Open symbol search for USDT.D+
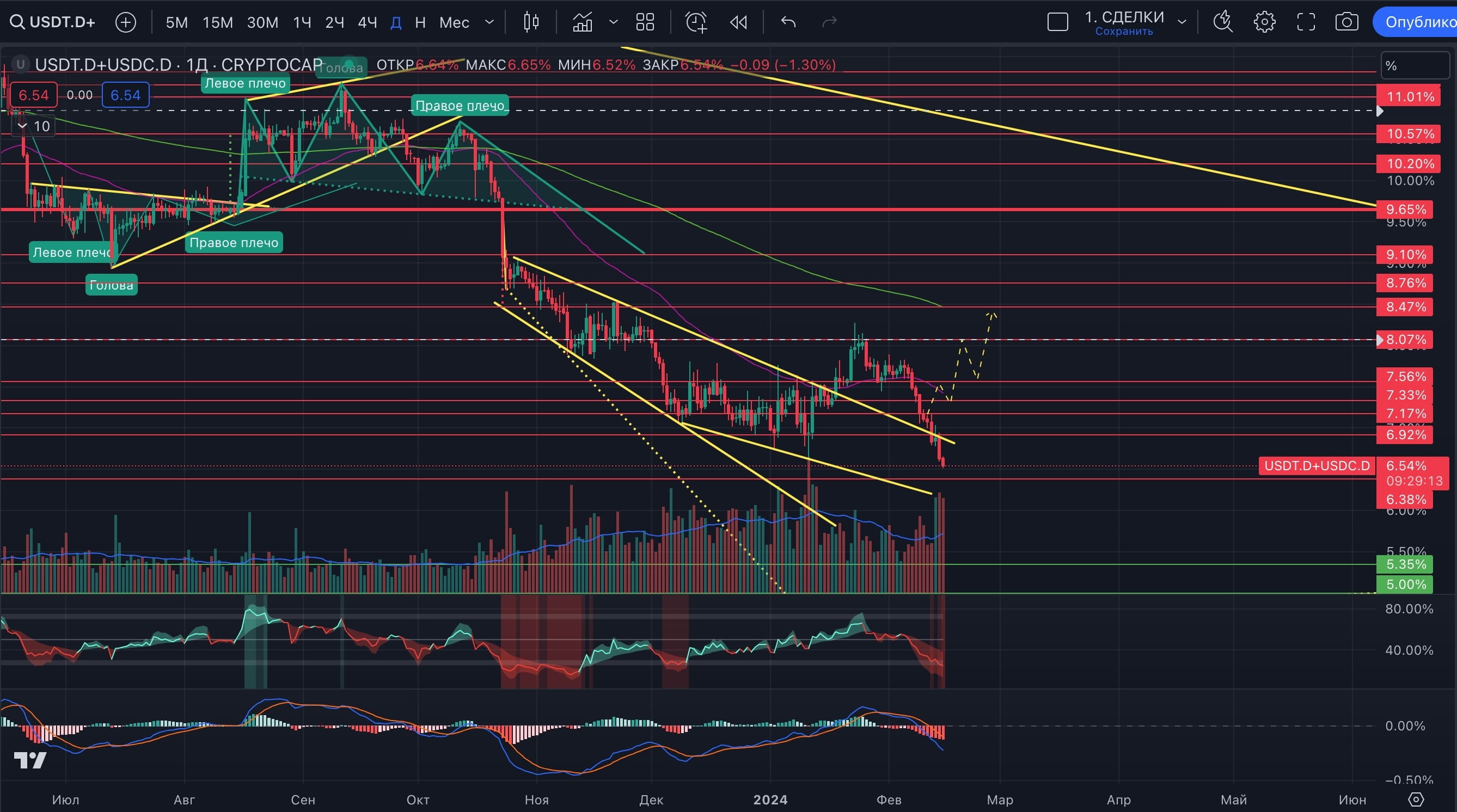1457x812 pixels. tap(53, 22)
